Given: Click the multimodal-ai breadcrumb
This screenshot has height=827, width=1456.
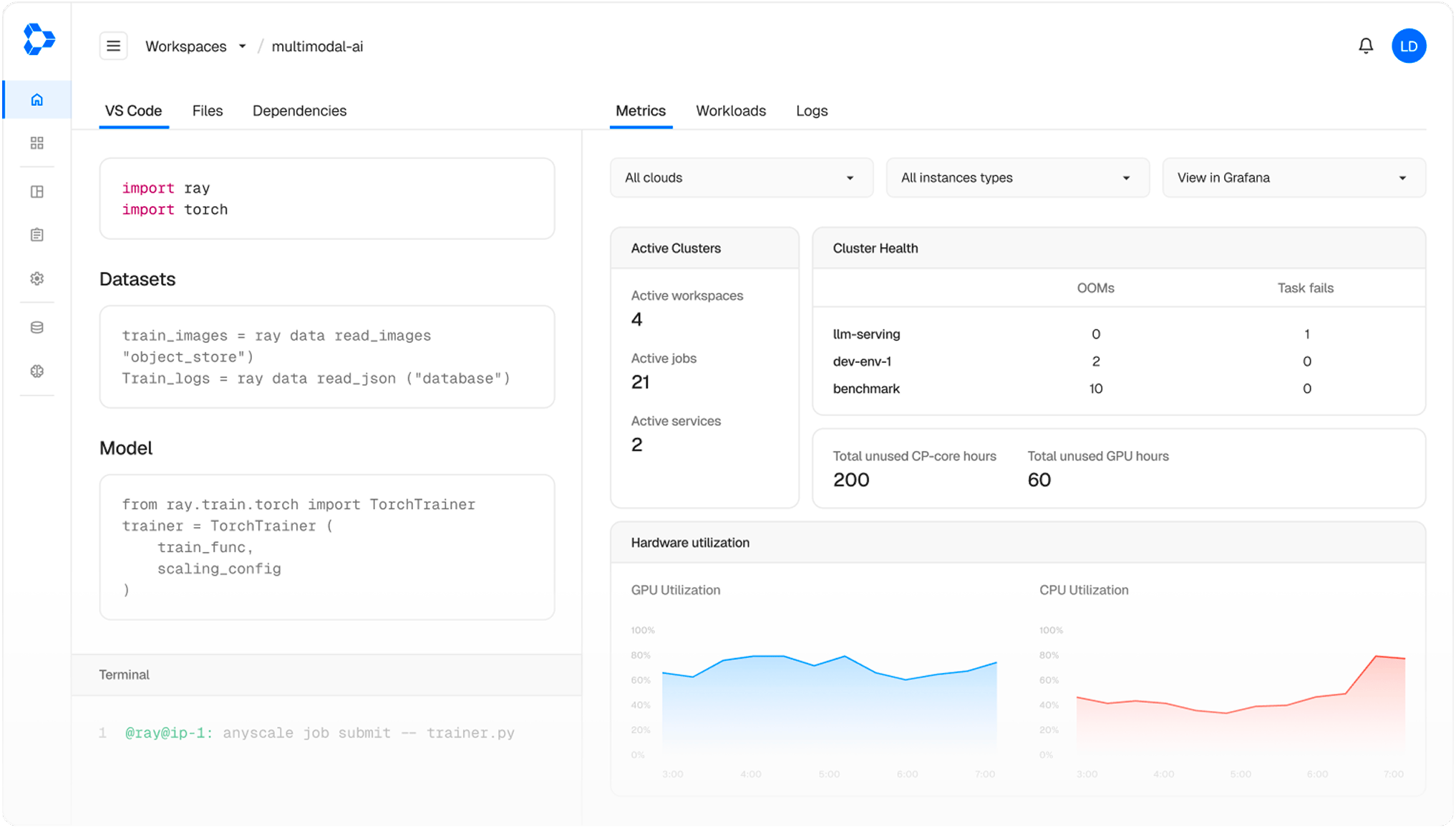Looking at the screenshot, I should [317, 47].
